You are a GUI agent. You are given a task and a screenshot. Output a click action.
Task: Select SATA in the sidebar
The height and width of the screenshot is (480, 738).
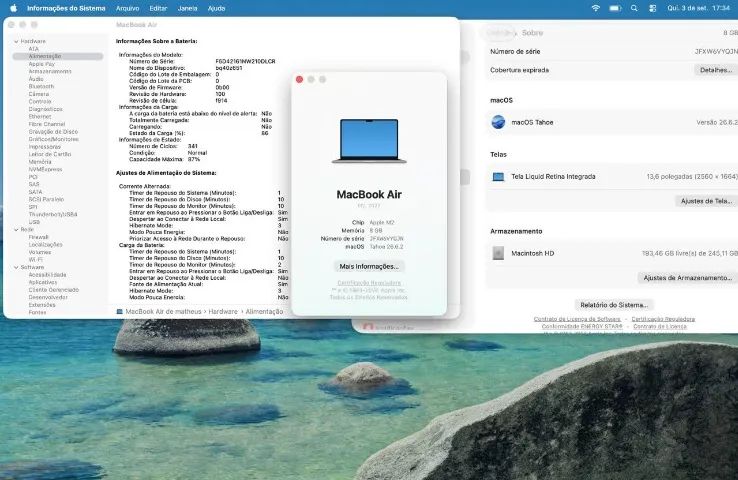[35, 192]
